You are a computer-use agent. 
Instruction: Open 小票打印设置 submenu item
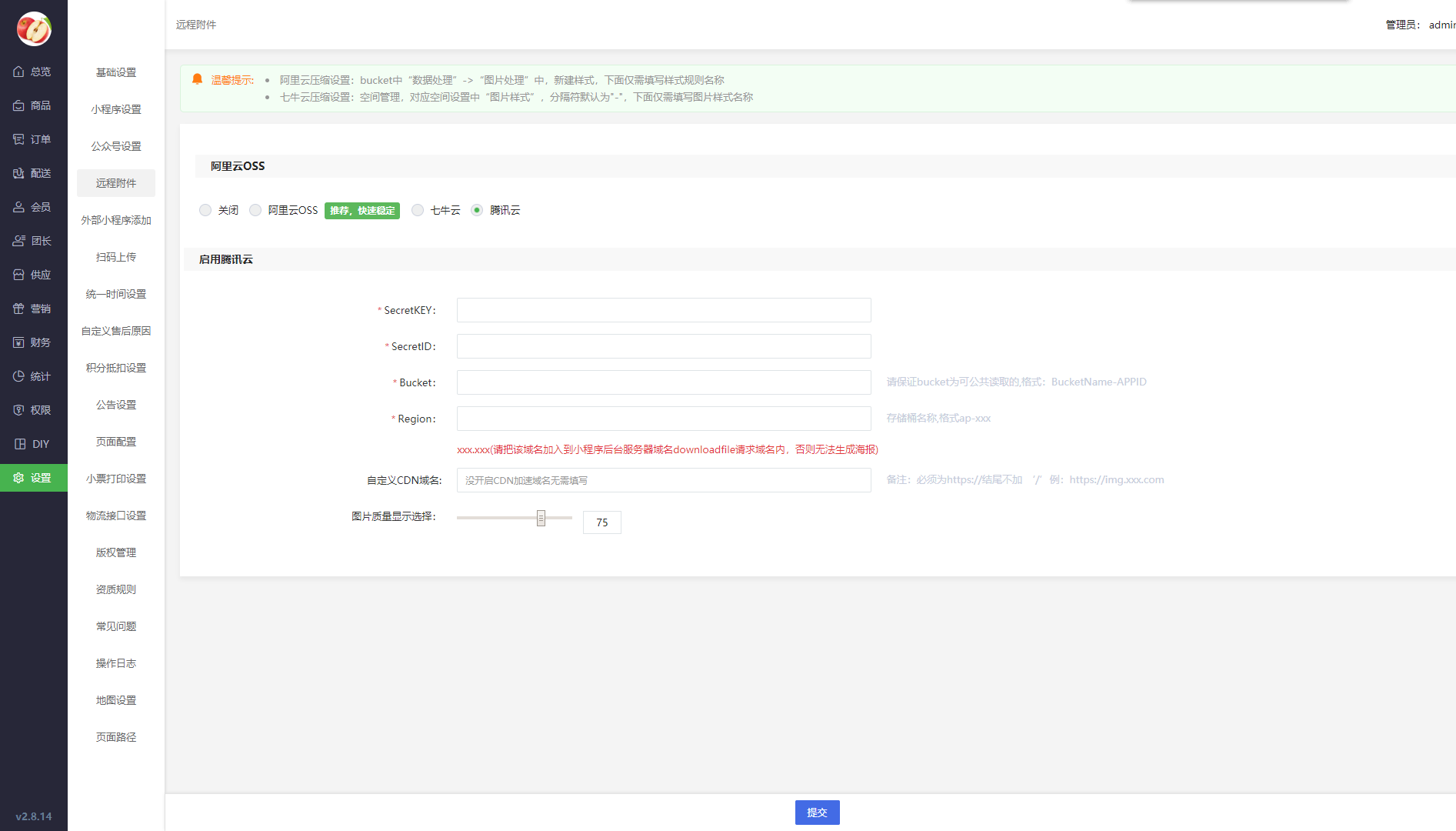point(116,479)
